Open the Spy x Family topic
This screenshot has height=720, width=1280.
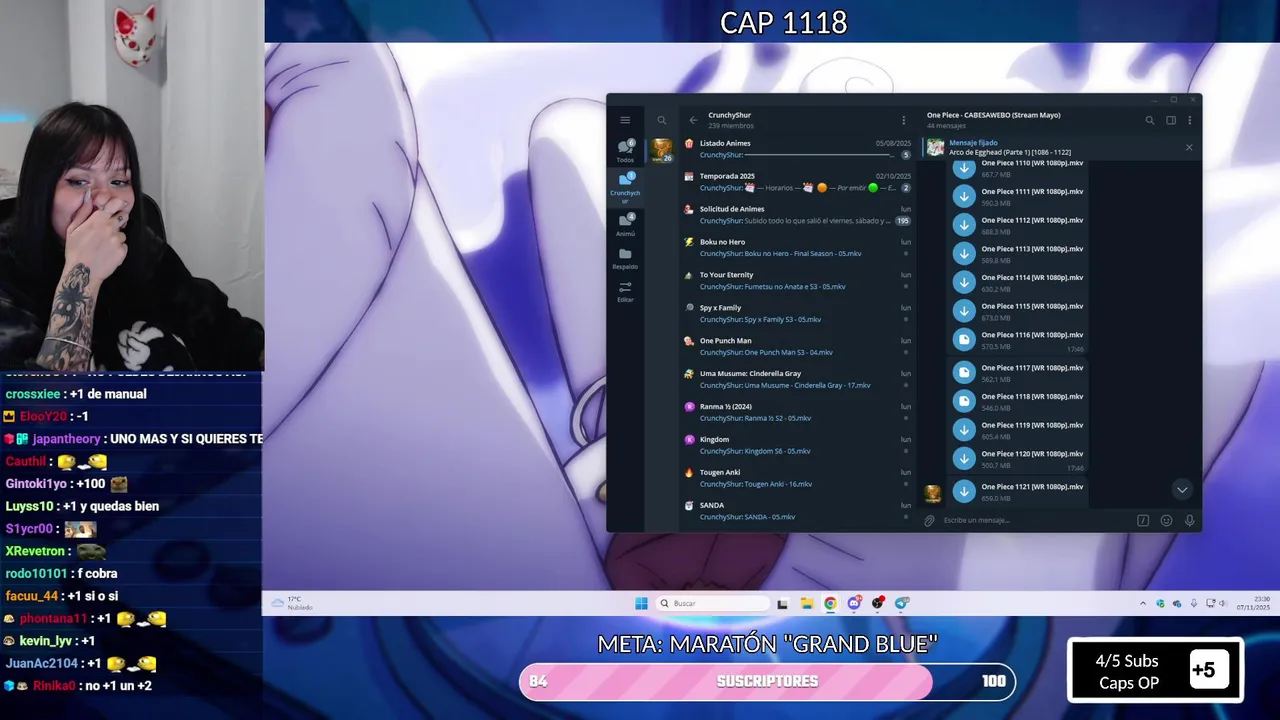pyautogui.click(x=797, y=314)
